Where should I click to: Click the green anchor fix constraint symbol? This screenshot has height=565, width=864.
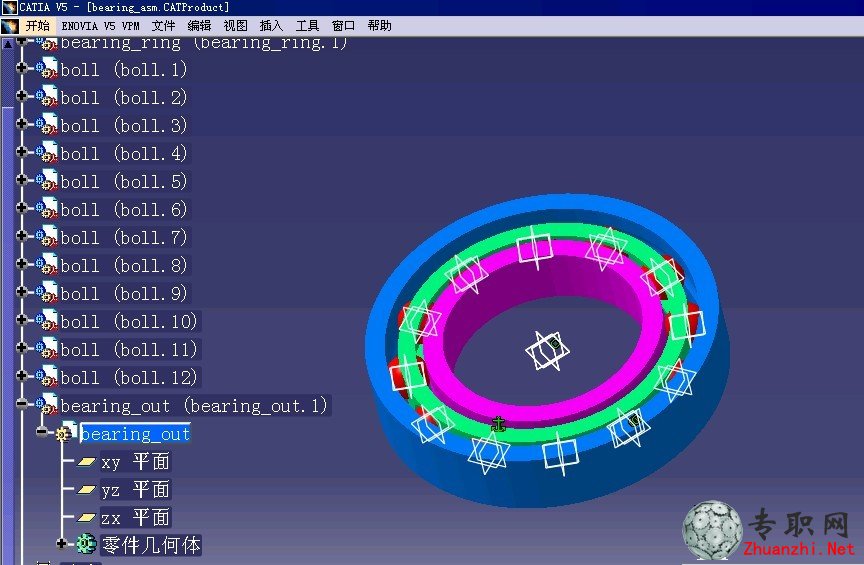tap(499, 424)
